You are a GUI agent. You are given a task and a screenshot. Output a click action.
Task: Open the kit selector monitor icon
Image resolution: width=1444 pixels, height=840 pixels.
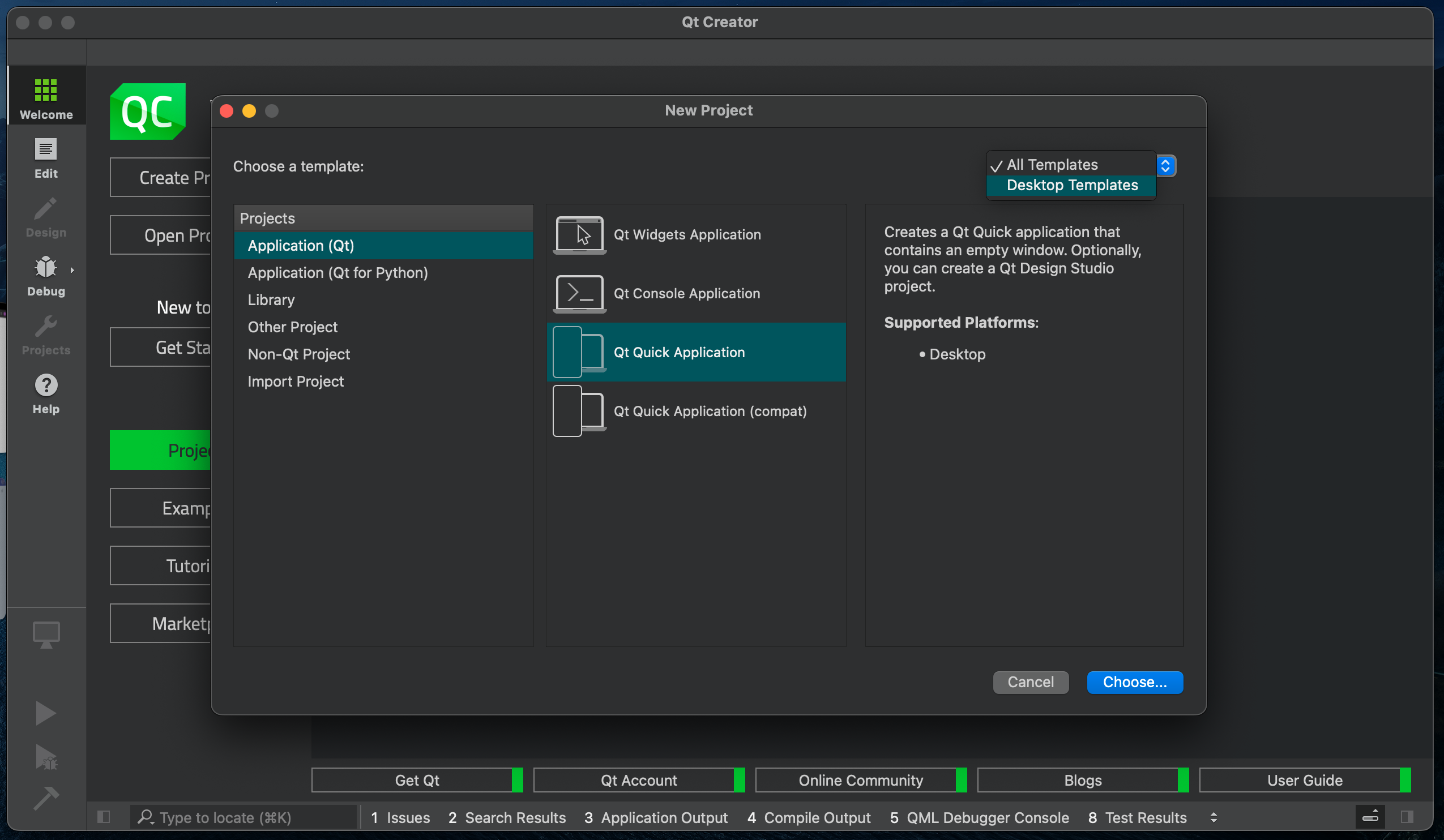[x=46, y=635]
